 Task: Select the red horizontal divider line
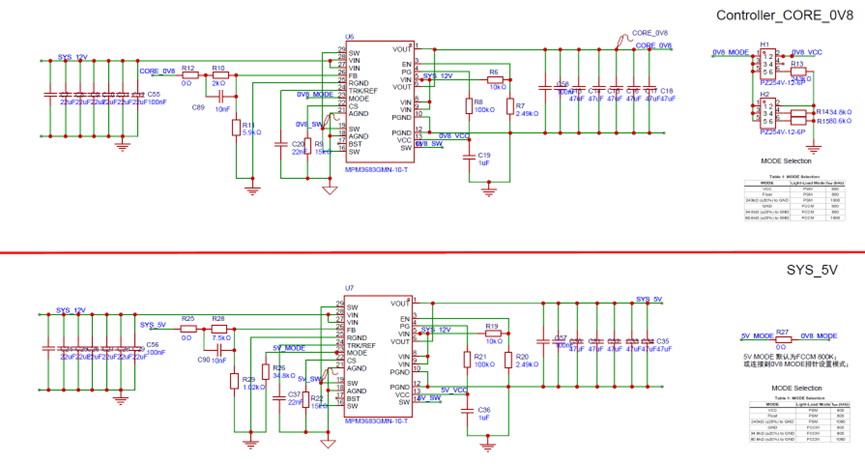pyautogui.click(x=432, y=253)
